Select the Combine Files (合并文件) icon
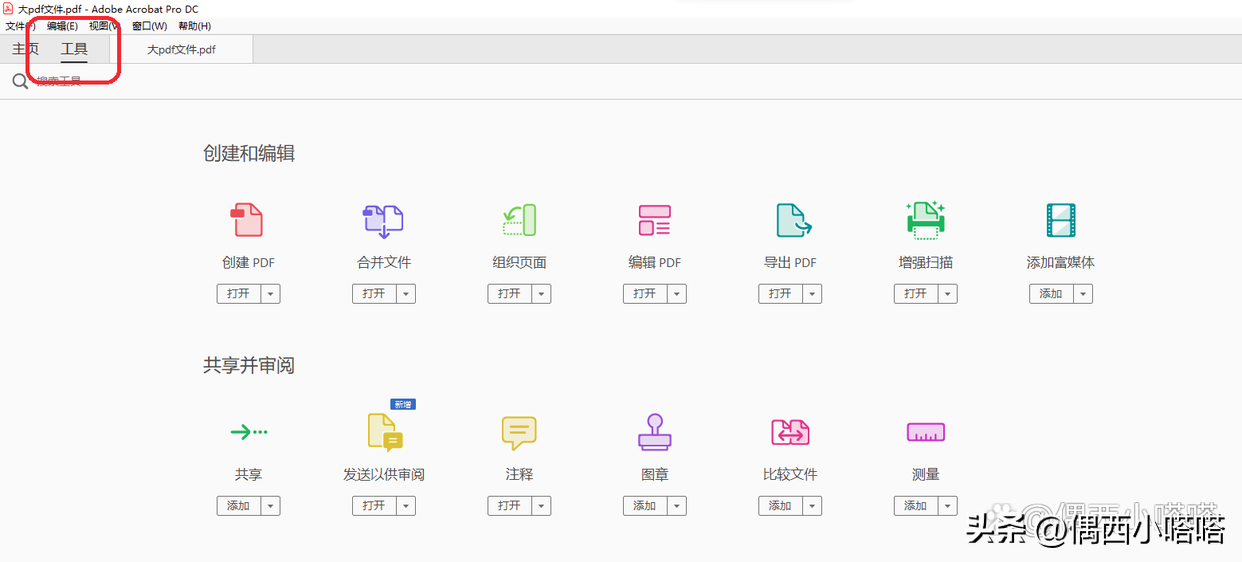Image resolution: width=1242 pixels, height=562 pixels. pyautogui.click(x=383, y=221)
